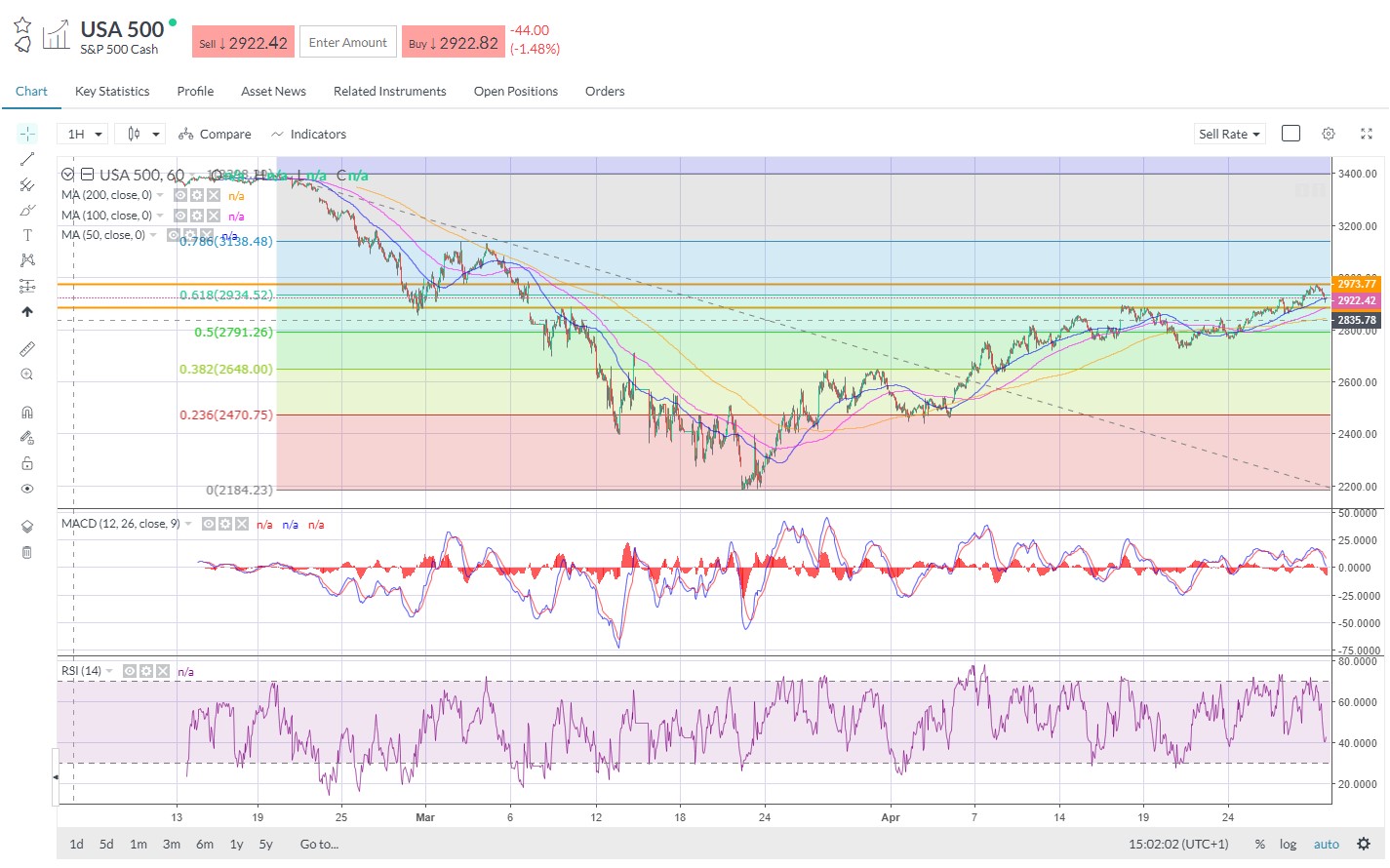Enter fullscreen chart mode

point(1367,135)
